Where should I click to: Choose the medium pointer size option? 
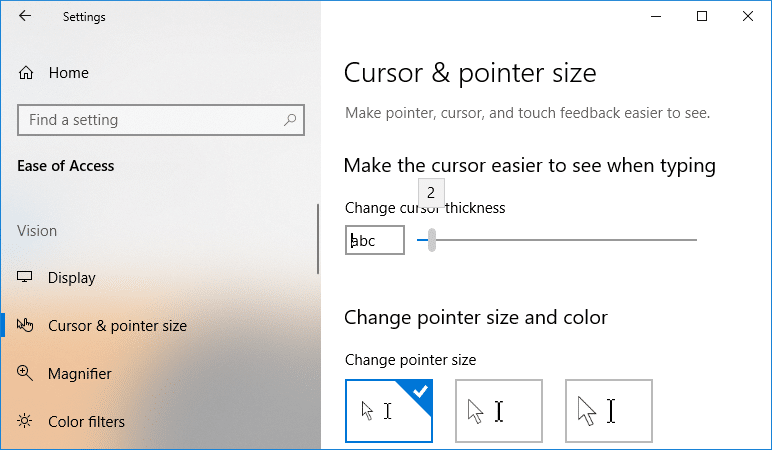pyautogui.click(x=499, y=410)
